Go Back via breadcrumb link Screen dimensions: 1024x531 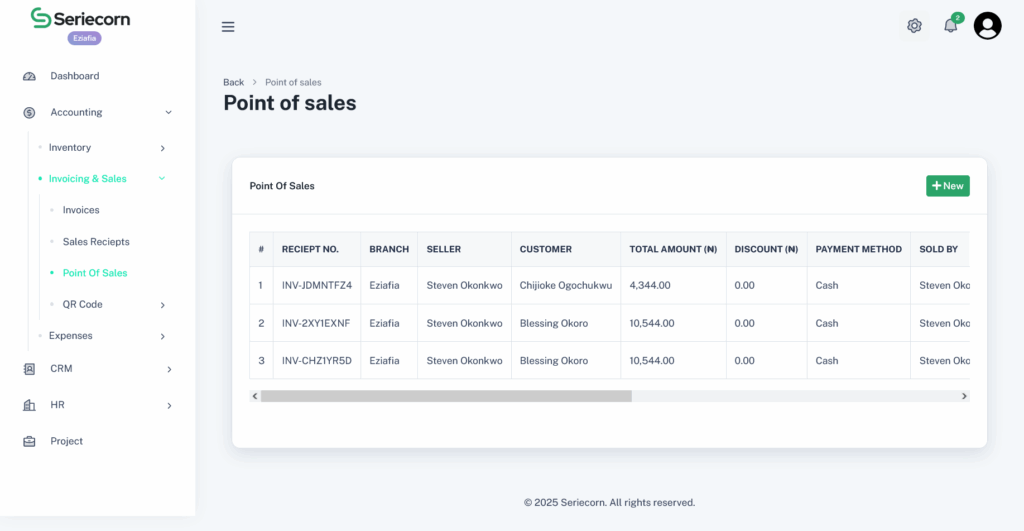pyautogui.click(x=233, y=82)
